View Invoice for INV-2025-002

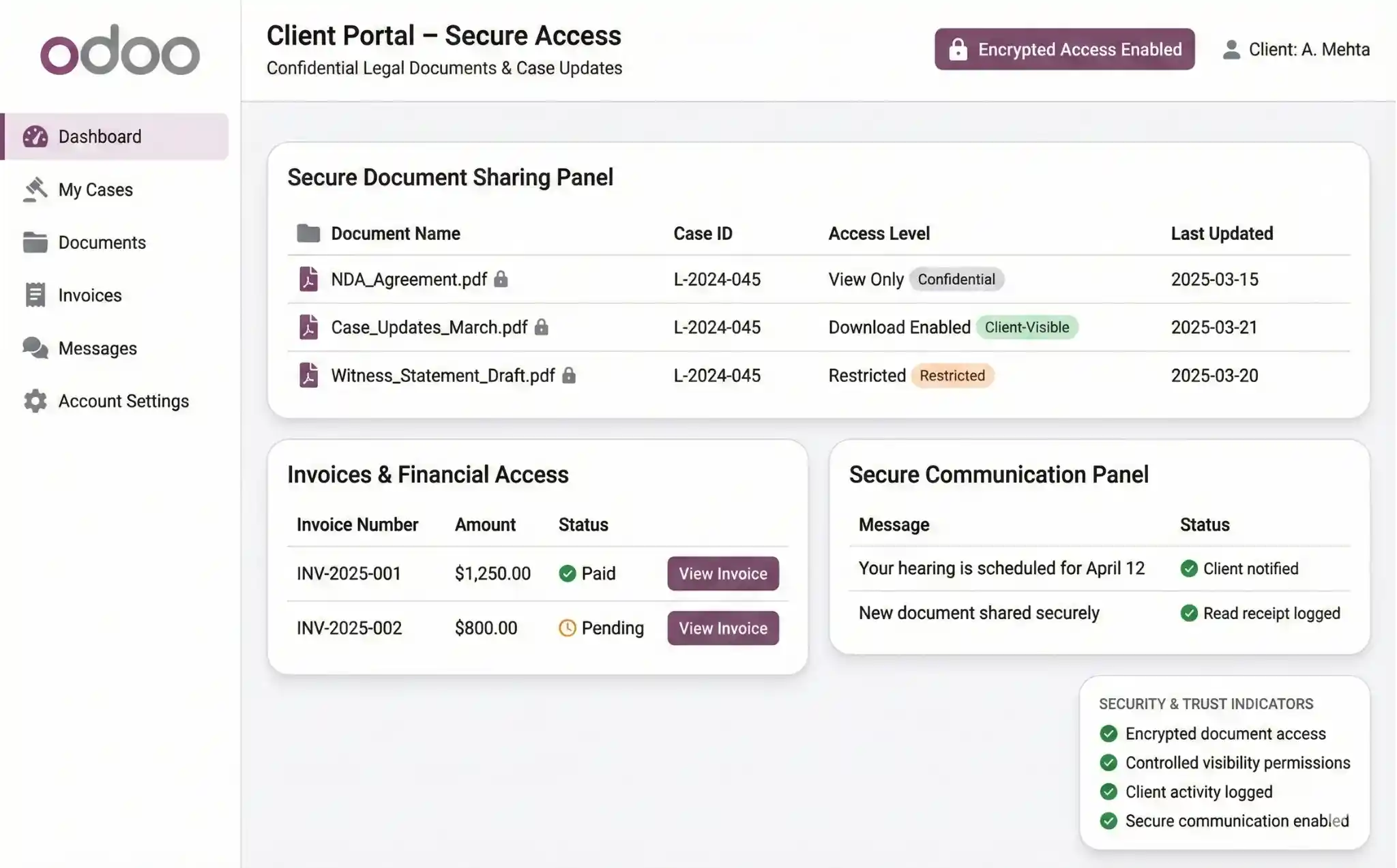pyautogui.click(x=722, y=627)
